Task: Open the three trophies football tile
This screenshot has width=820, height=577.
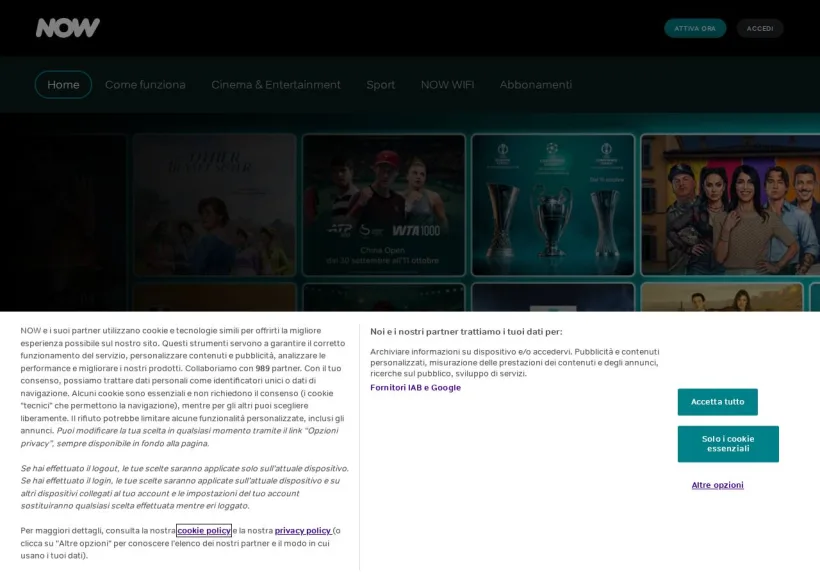Action: pos(553,205)
